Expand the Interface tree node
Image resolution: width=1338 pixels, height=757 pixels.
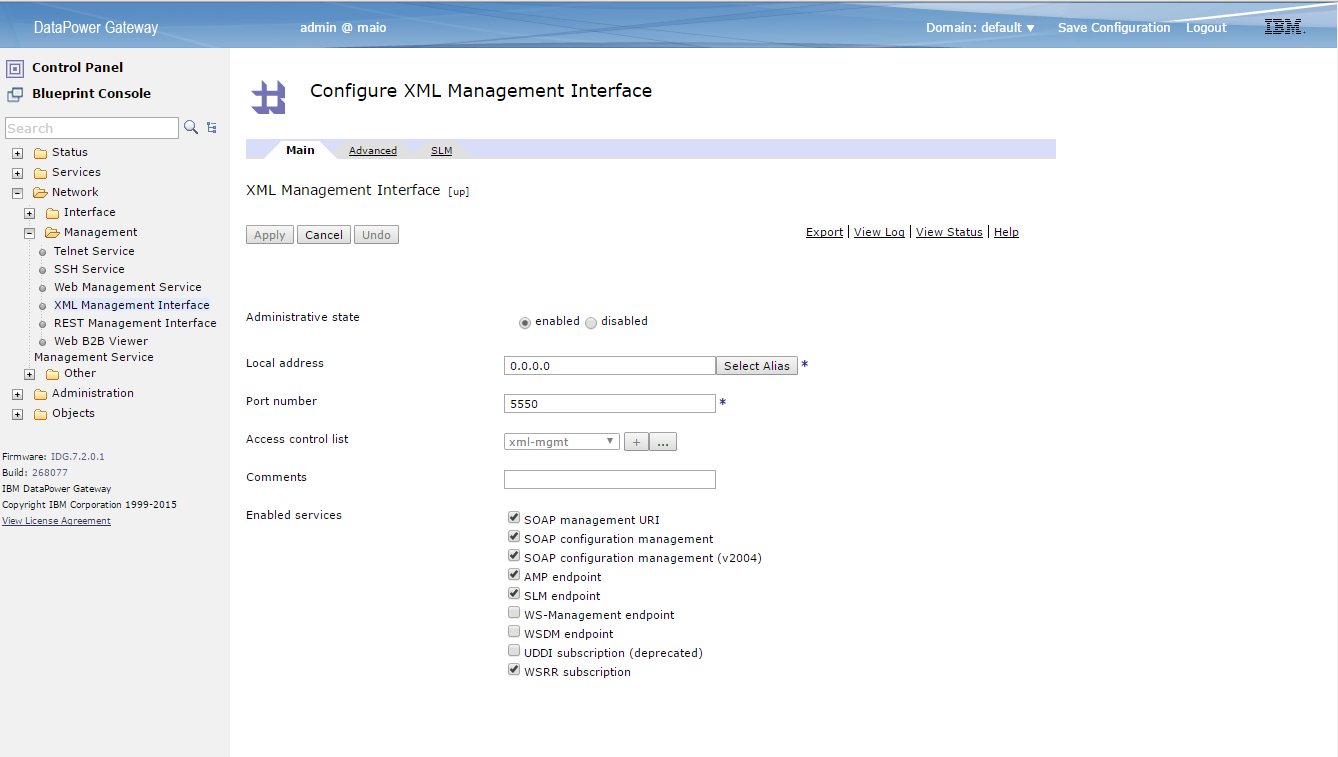click(30, 213)
